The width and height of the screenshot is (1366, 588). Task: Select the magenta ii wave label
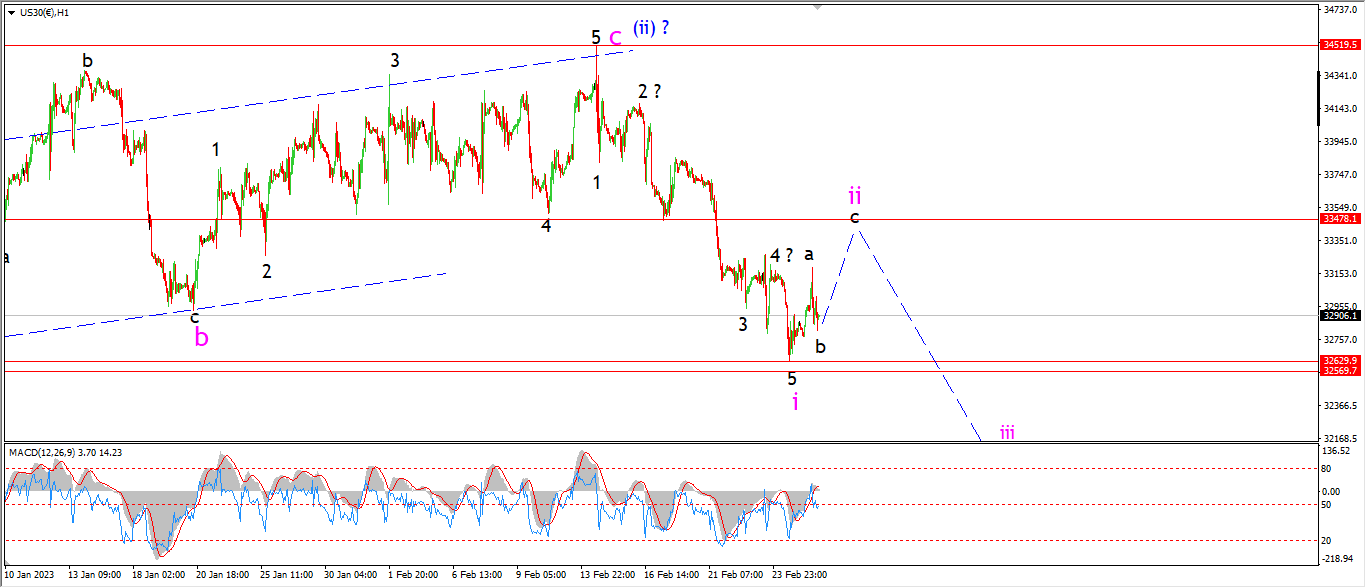855,192
